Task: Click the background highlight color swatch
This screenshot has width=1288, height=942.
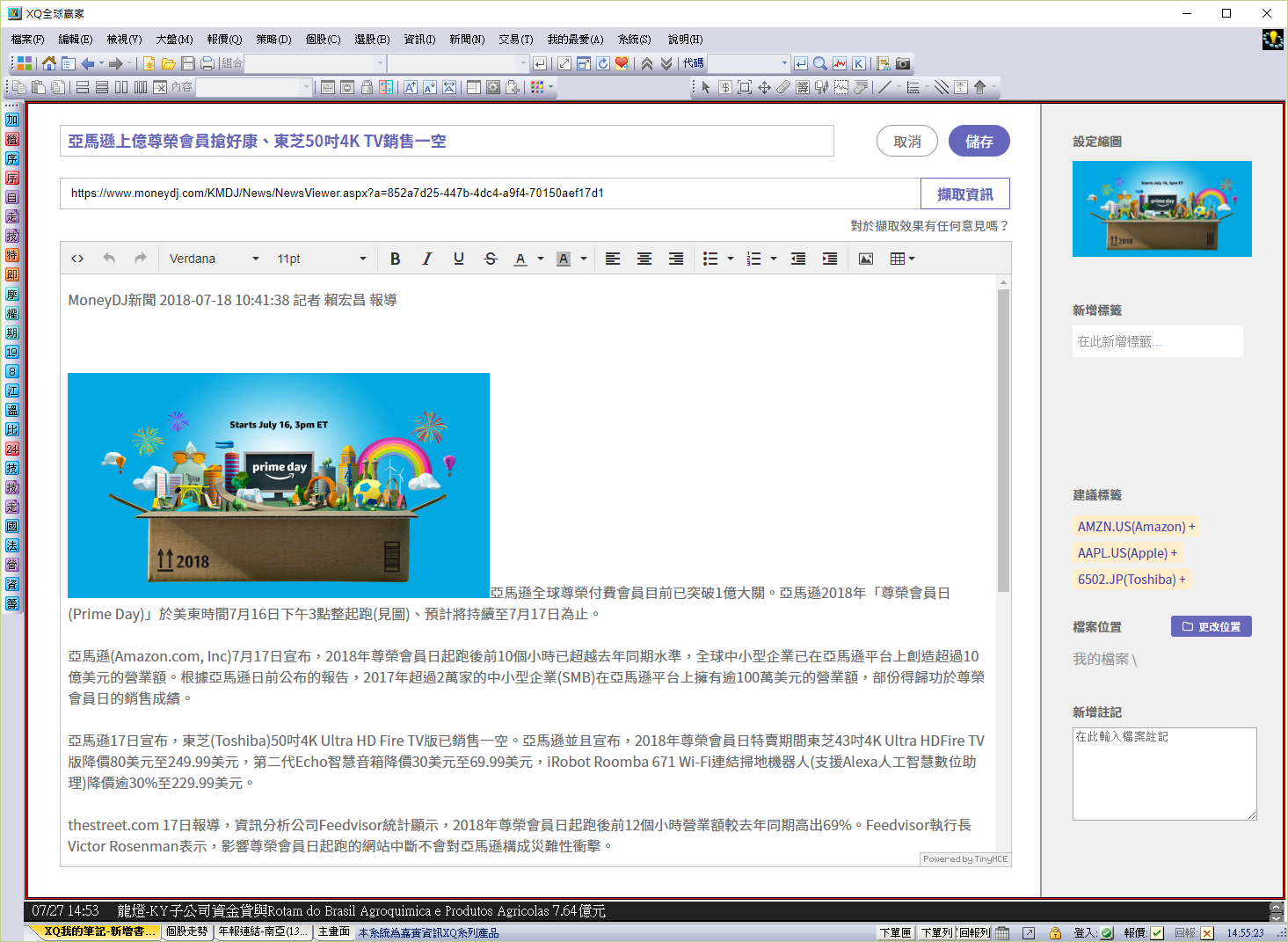Action: pos(564,259)
